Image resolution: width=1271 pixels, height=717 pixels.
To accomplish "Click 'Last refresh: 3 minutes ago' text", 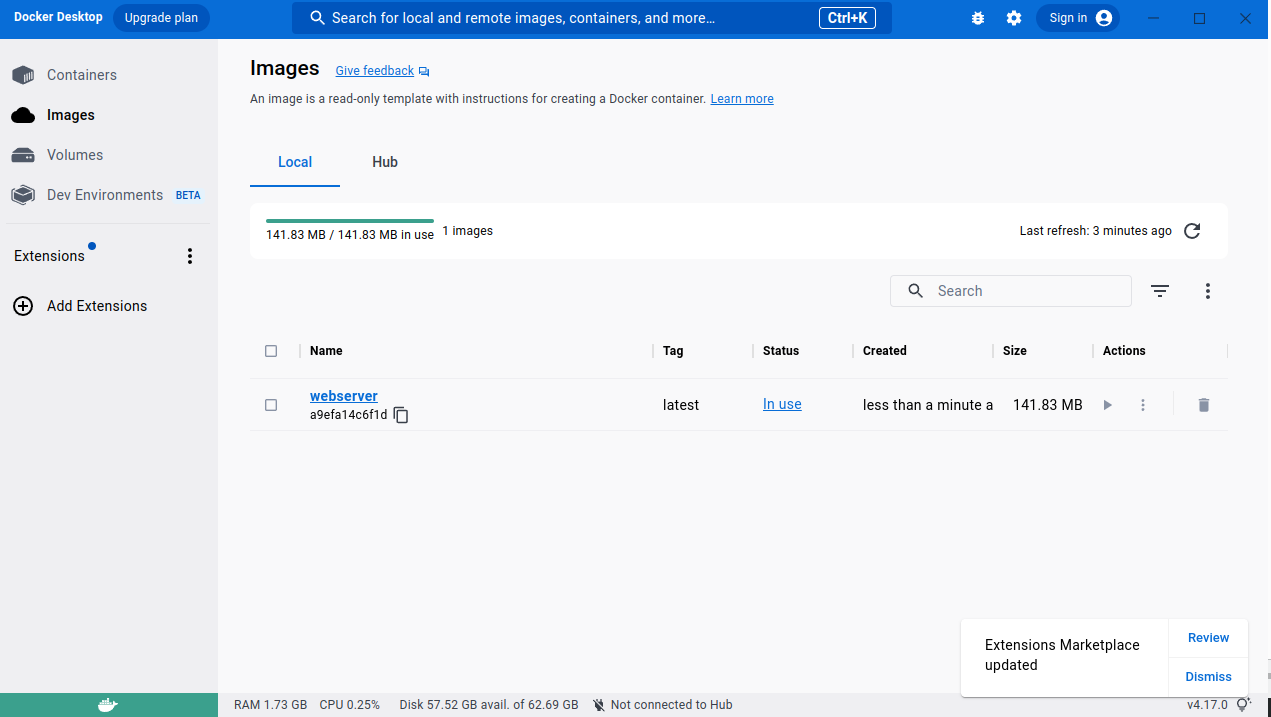I will coord(1096,231).
